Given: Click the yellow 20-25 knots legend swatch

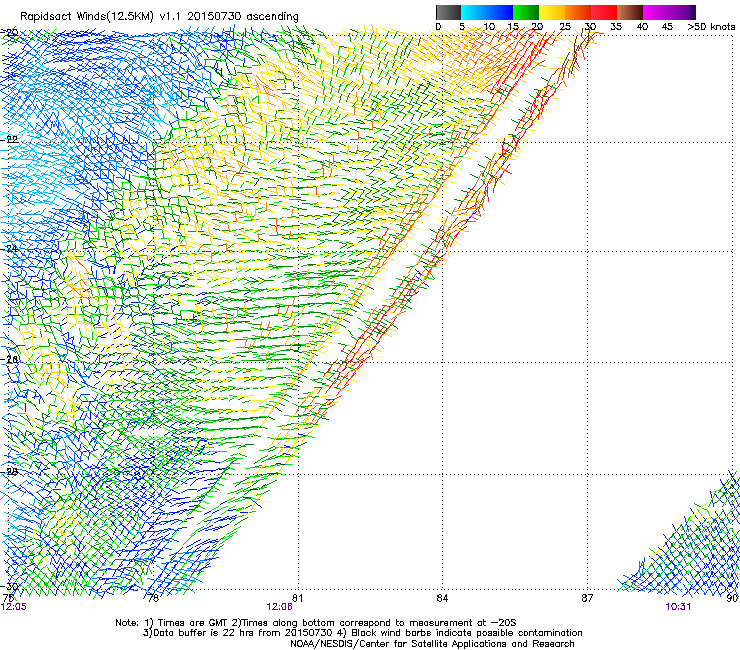Looking at the screenshot, I should (x=552, y=12).
